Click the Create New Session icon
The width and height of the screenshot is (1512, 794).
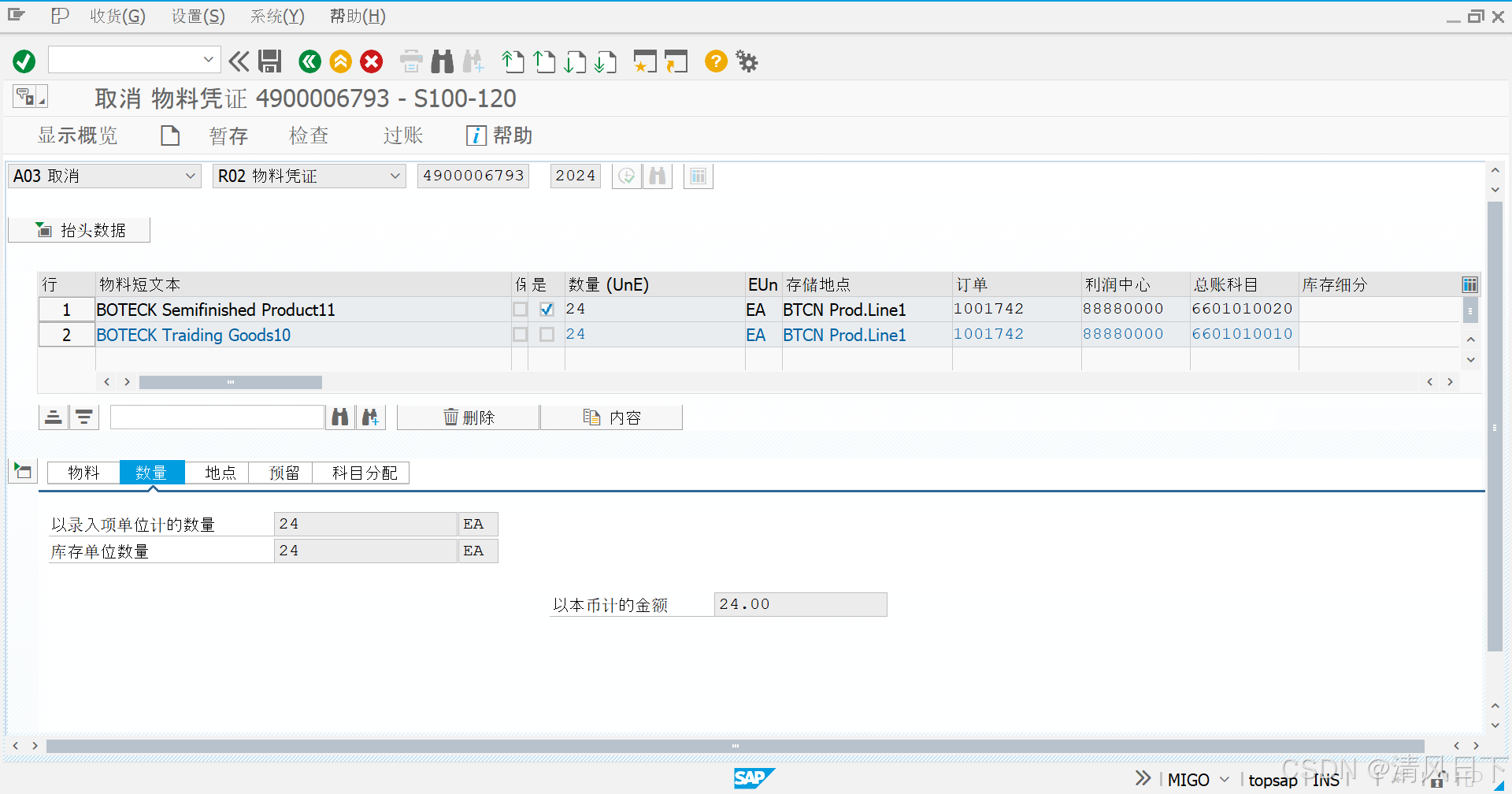point(645,61)
